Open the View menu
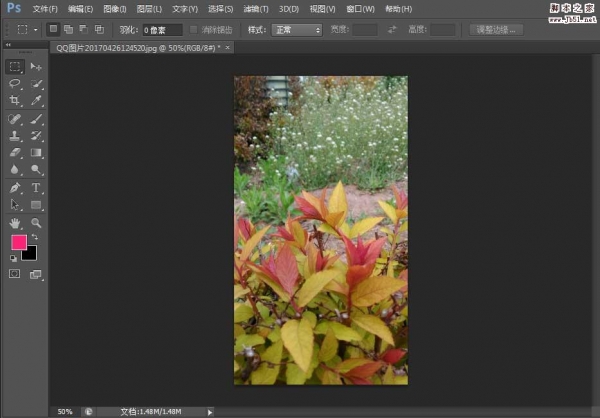 (x=323, y=9)
